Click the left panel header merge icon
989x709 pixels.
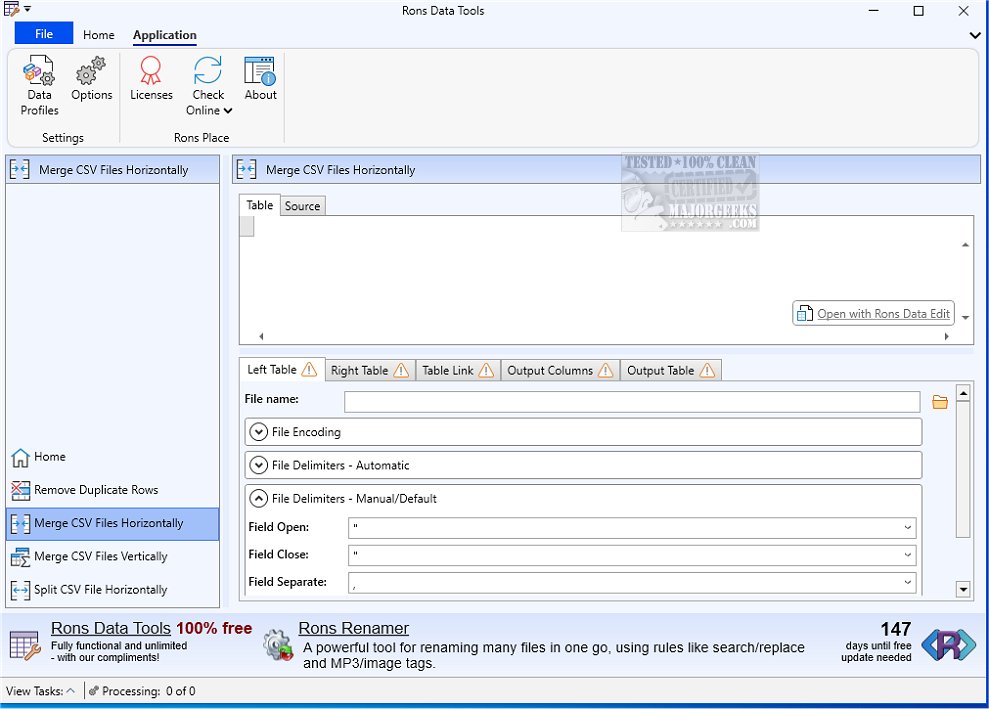tap(20, 170)
